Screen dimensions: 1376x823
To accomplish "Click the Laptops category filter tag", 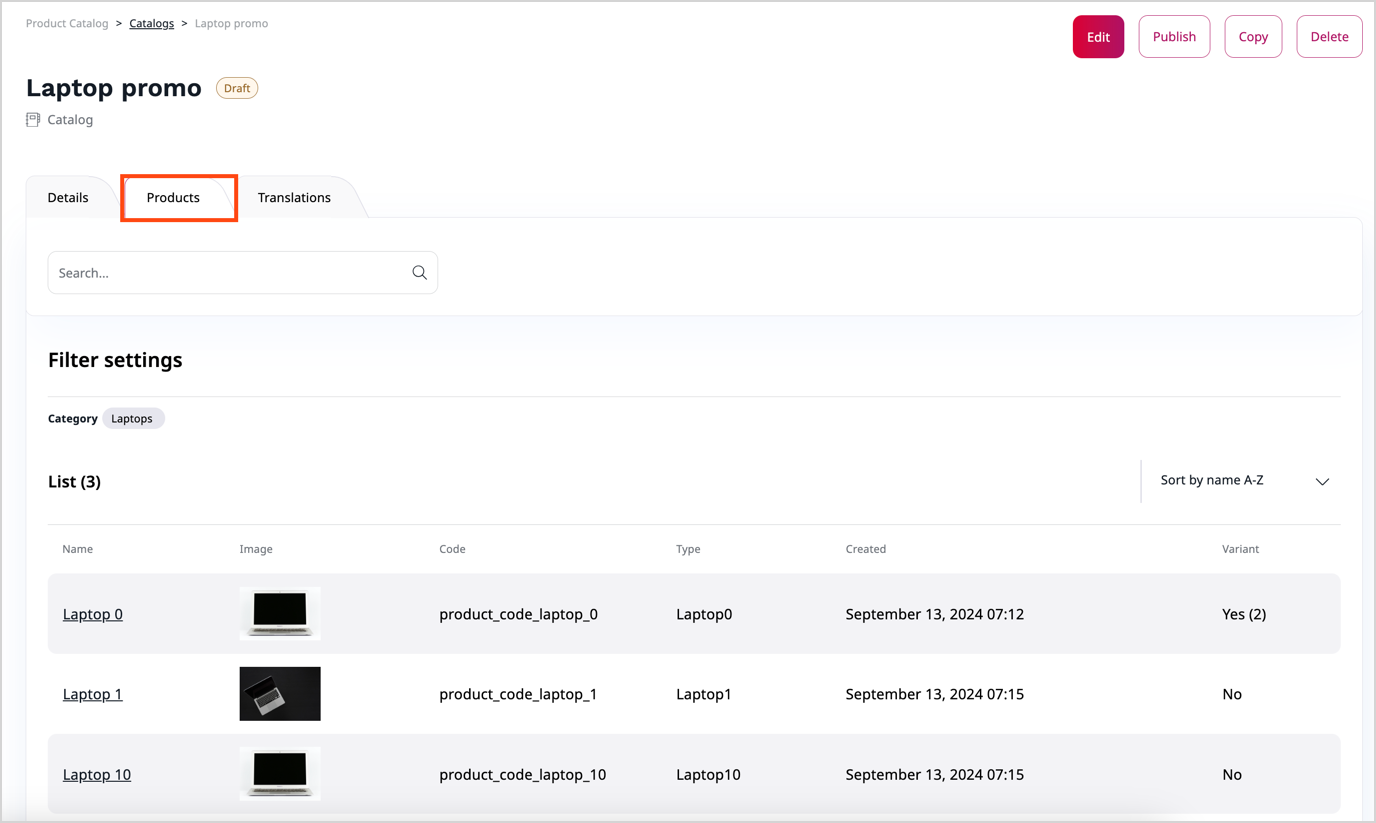I will coord(132,419).
